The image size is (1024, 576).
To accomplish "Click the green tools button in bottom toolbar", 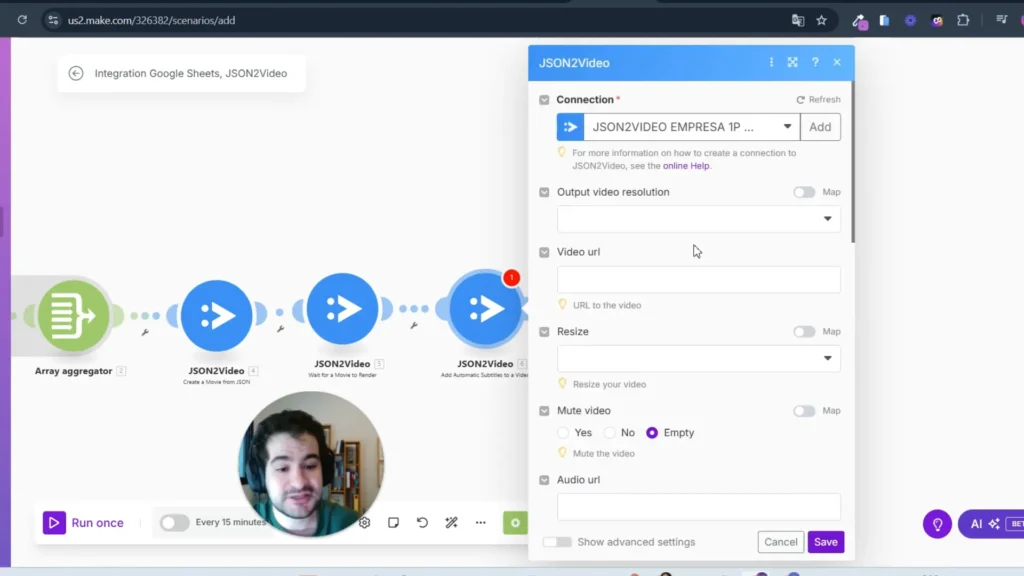I will [515, 522].
